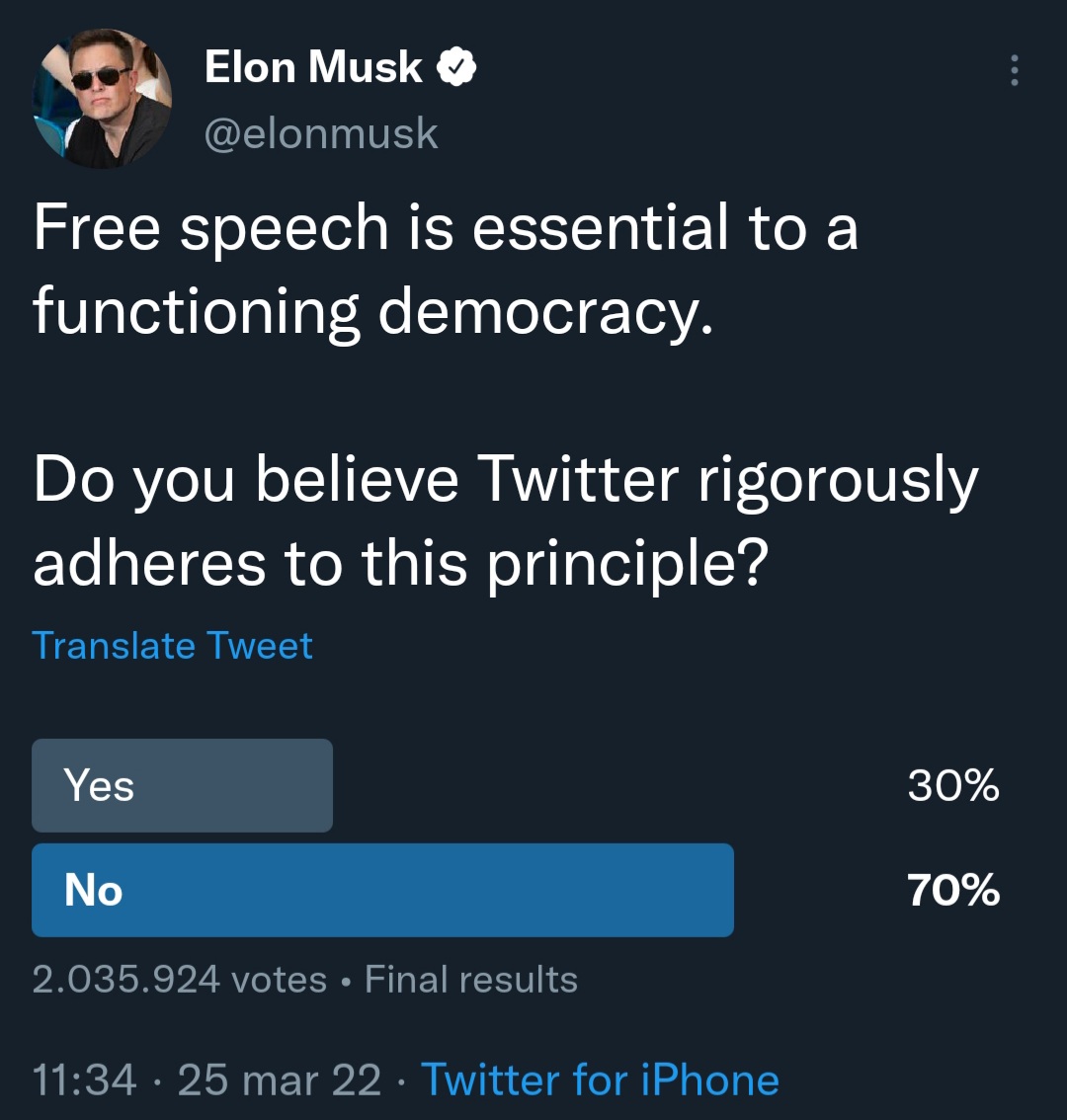This screenshot has height=1120, width=1067.
Task: Click the line 'Do you believe Twitter rigorously'
Action: [x=505, y=479]
